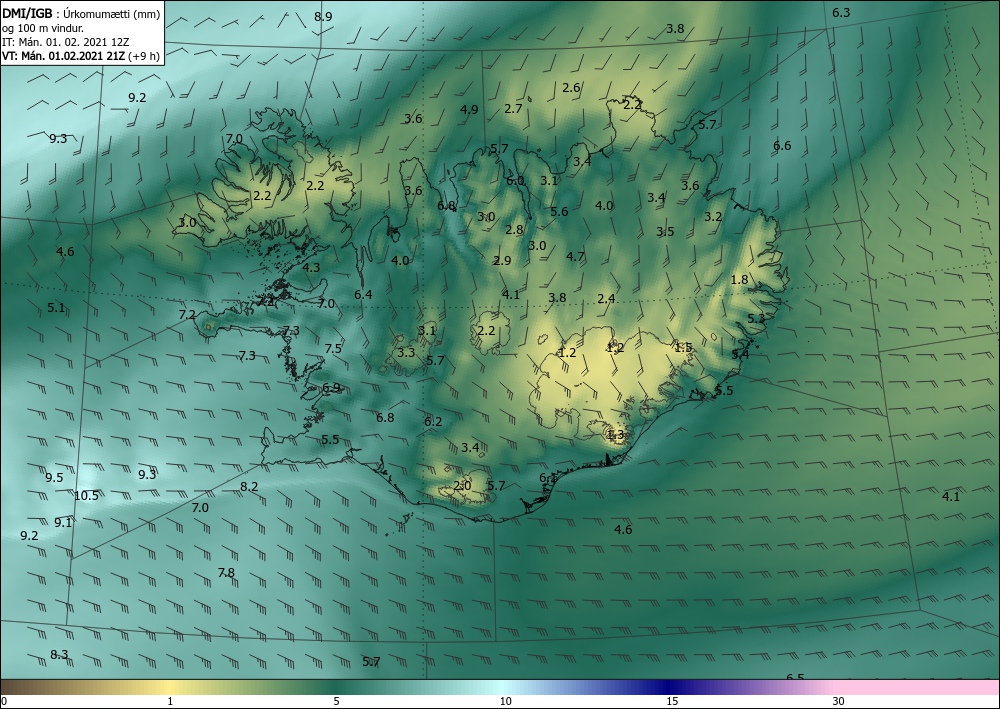The height and width of the screenshot is (709, 1000).
Task: Click the 2.4 value on the map
Action: [606, 298]
